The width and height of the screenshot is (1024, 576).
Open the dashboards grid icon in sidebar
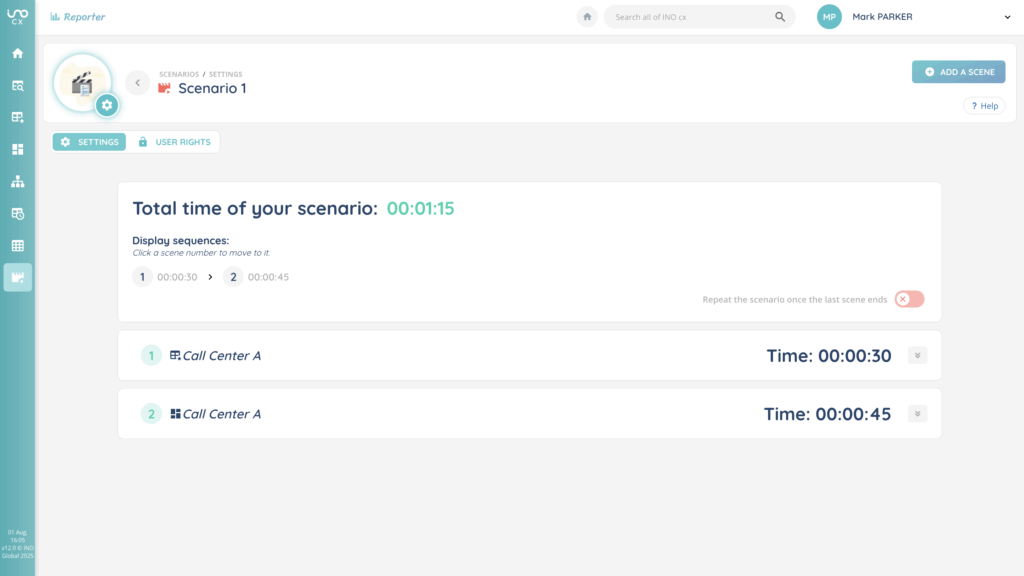tap(17, 149)
